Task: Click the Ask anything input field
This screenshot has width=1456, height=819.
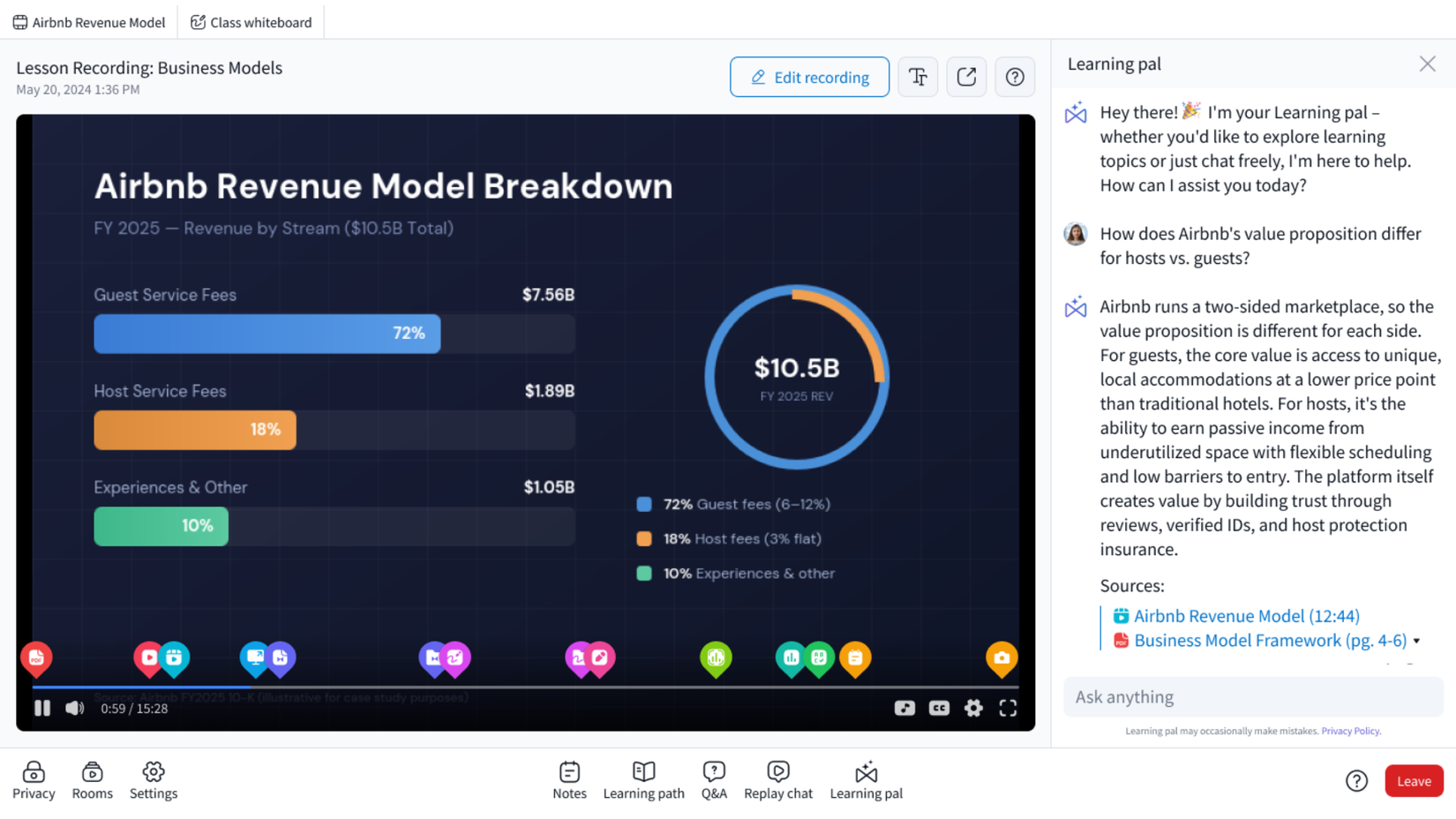Action: (1253, 697)
